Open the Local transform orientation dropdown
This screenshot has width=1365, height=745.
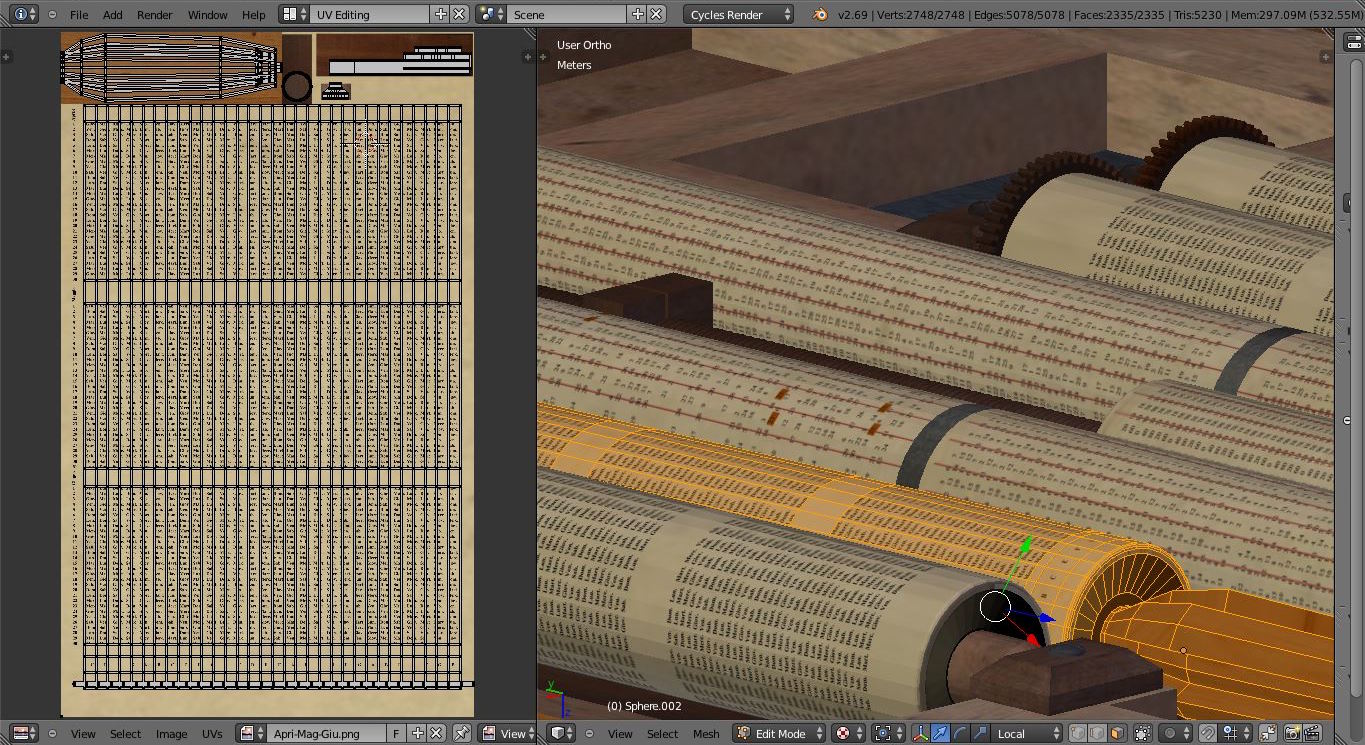click(x=1027, y=733)
